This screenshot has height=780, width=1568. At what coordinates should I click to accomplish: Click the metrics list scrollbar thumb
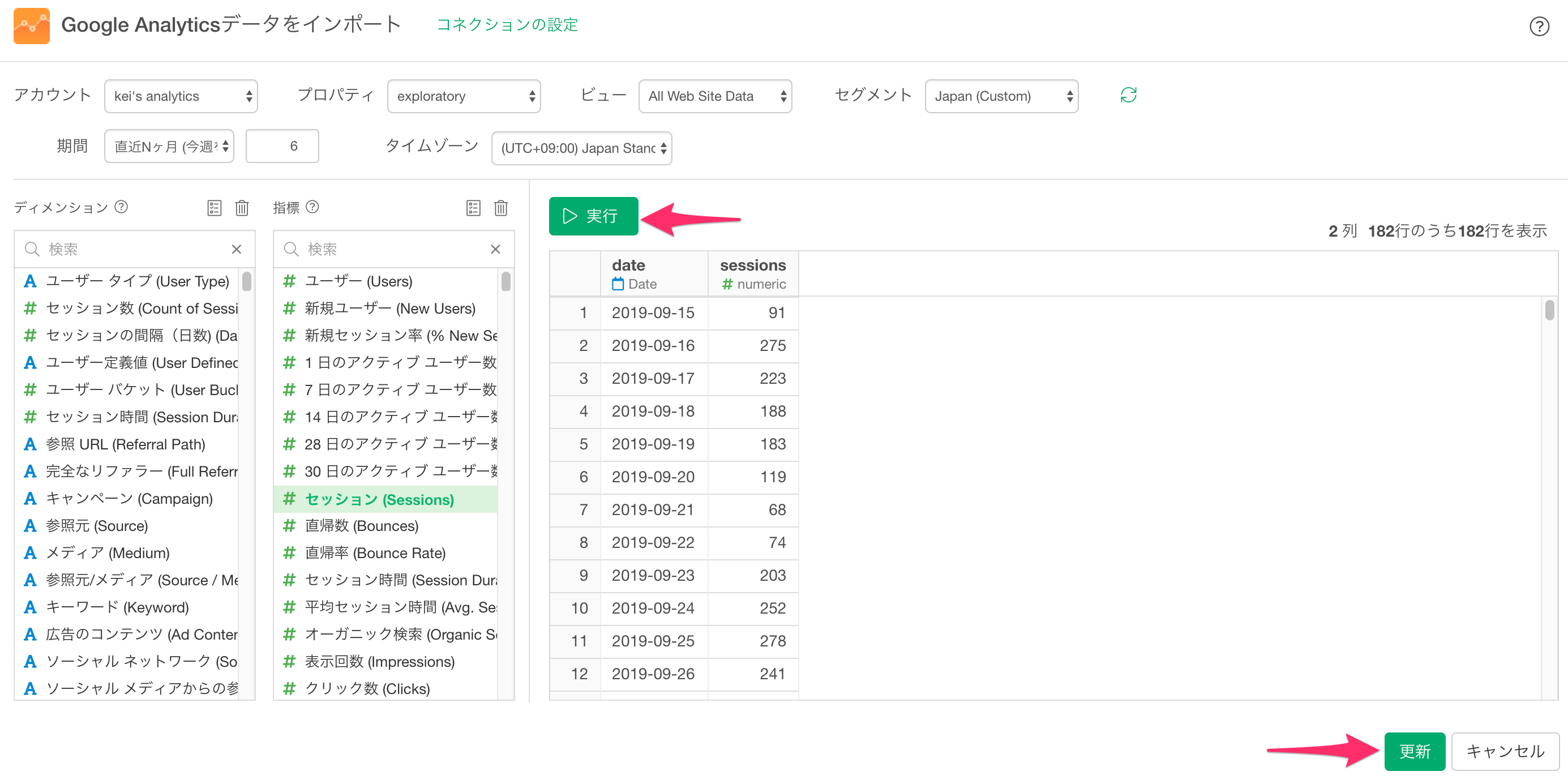[506, 282]
